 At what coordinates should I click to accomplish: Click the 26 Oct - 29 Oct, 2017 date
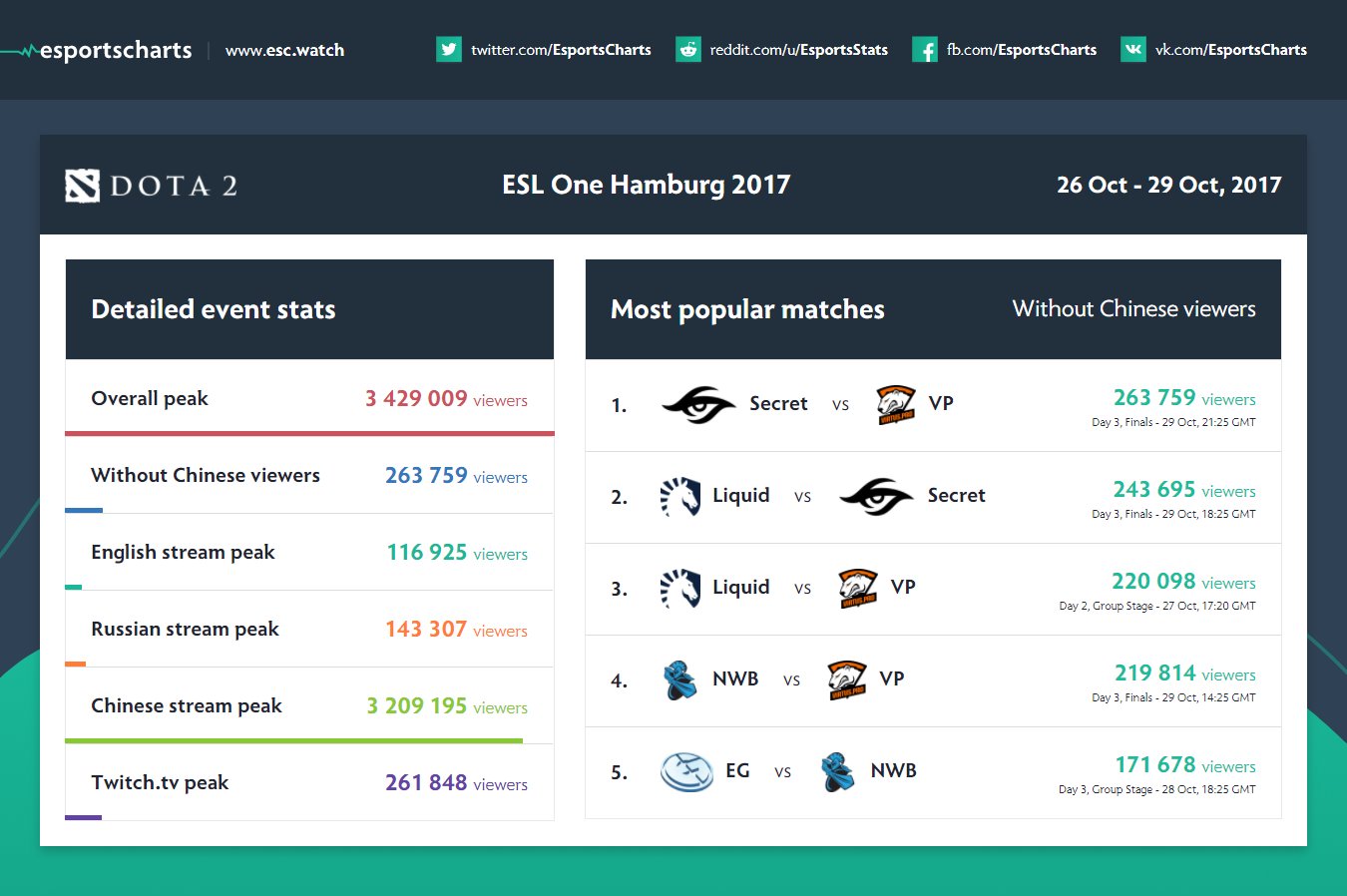click(1169, 185)
